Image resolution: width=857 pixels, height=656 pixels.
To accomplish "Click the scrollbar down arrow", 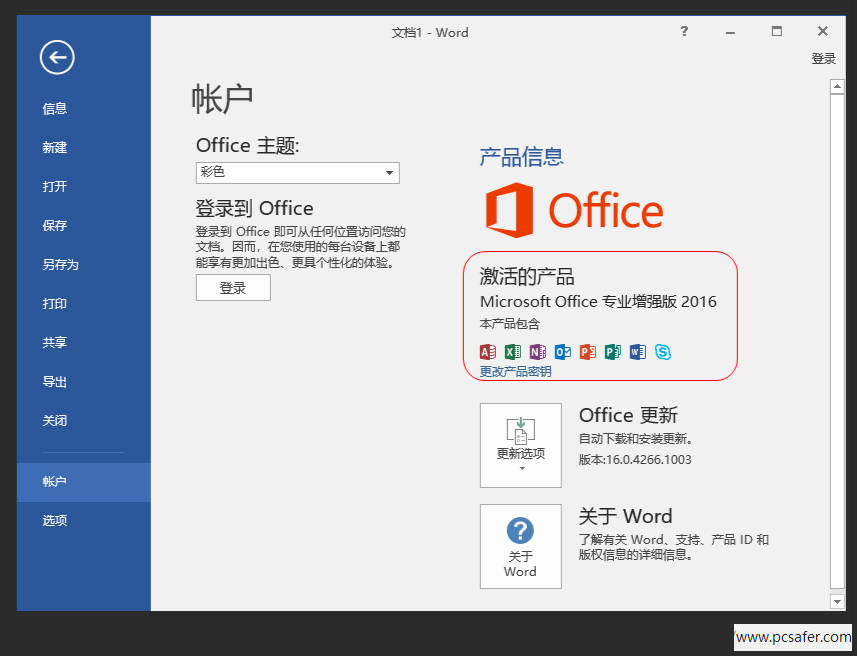I will (837, 601).
